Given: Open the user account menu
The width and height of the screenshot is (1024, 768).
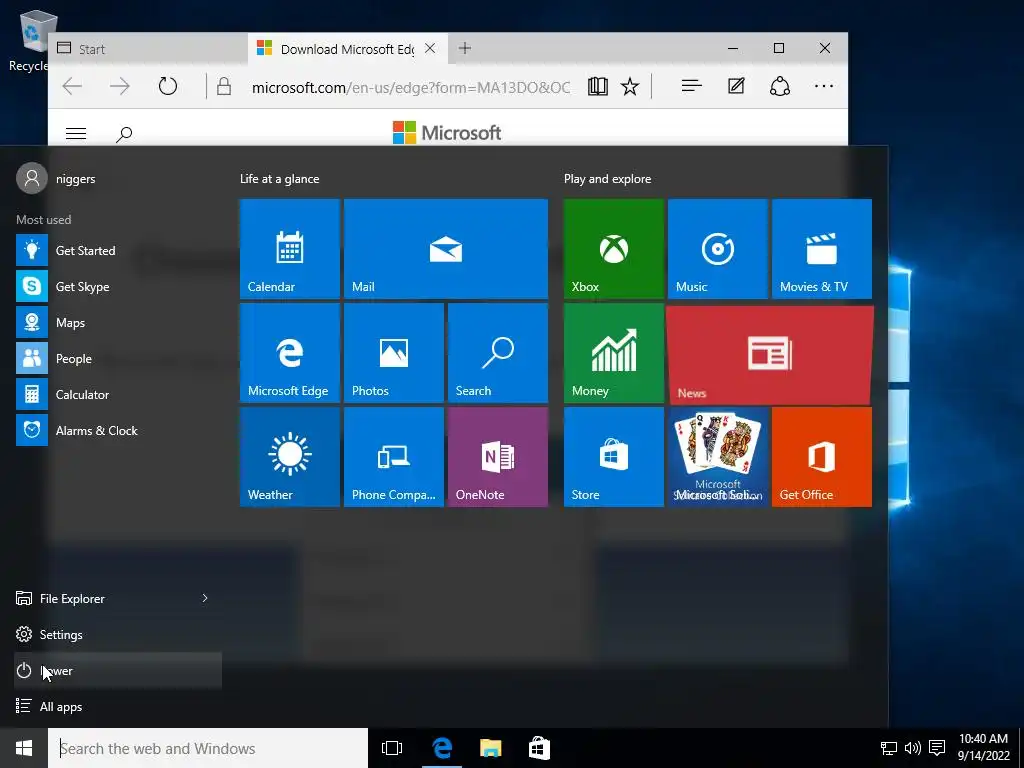Looking at the screenshot, I should tap(56, 178).
